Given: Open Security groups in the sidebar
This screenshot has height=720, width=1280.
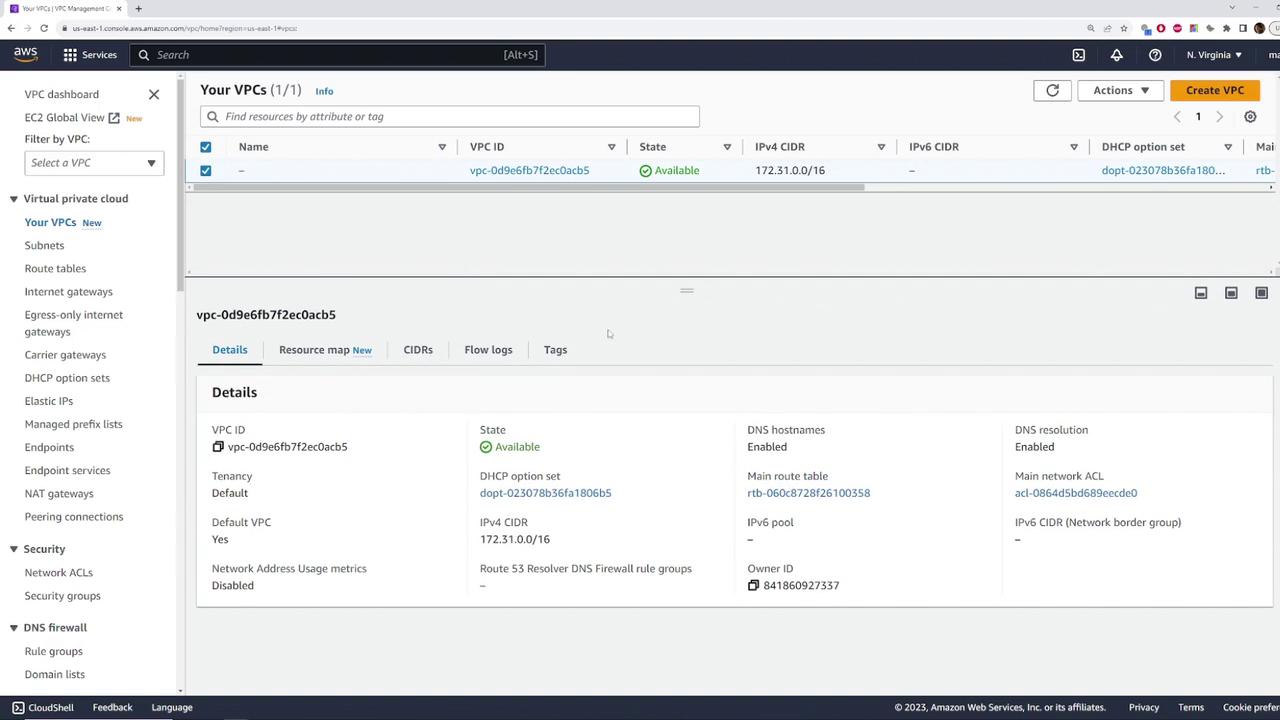Looking at the screenshot, I should click(x=62, y=596).
